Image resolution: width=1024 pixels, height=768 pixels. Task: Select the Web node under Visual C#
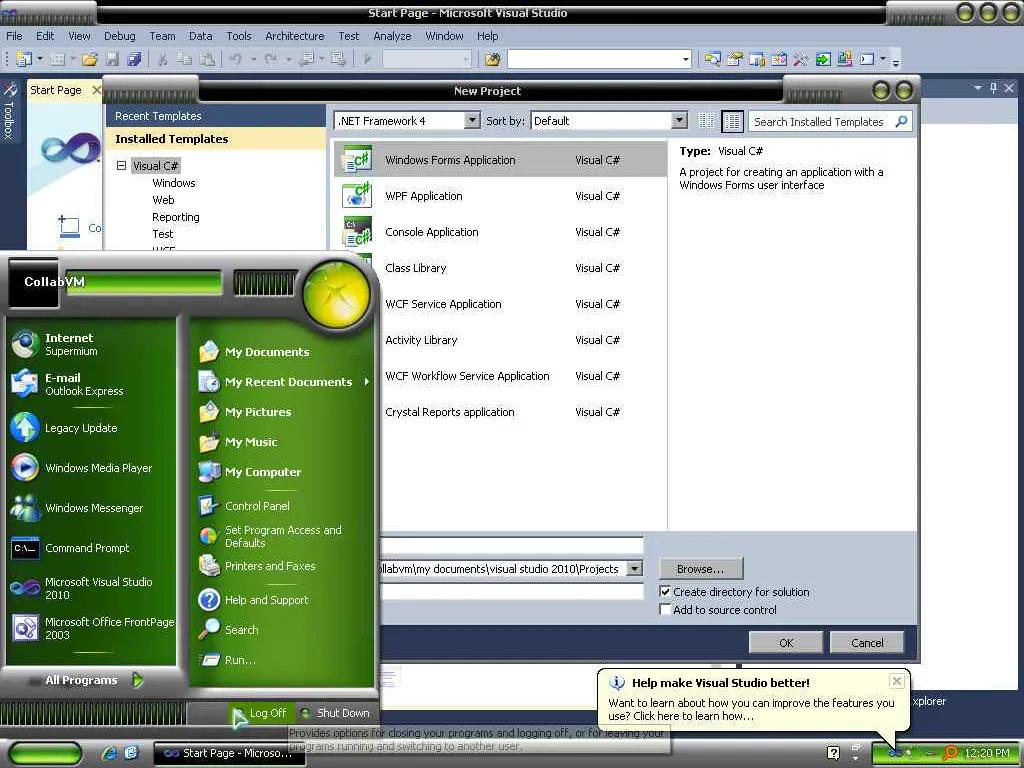point(163,200)
